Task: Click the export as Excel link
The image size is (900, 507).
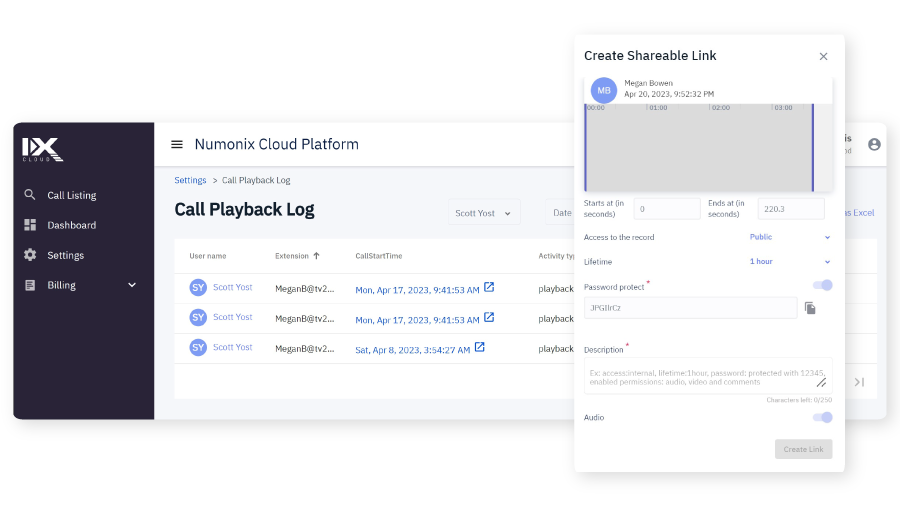Action: [x=859, y=212]
